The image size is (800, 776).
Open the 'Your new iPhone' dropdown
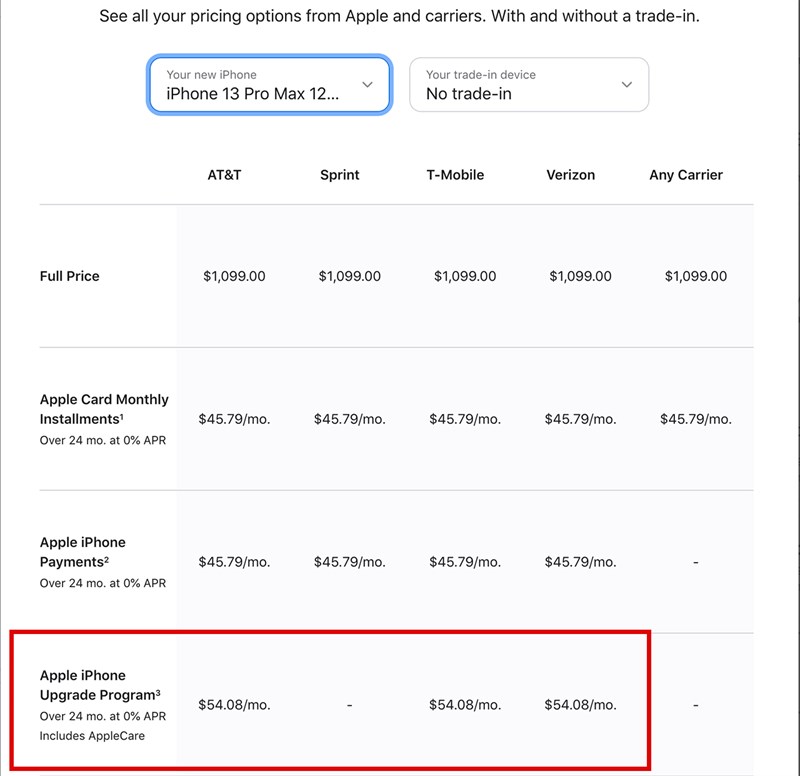click(x=268, y=85)
